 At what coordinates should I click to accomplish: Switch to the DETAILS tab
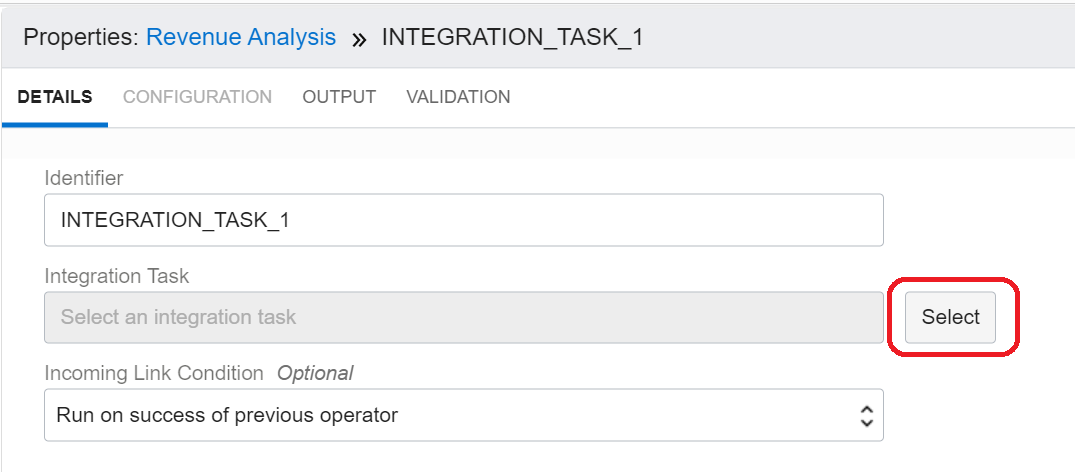pos(55,97)
